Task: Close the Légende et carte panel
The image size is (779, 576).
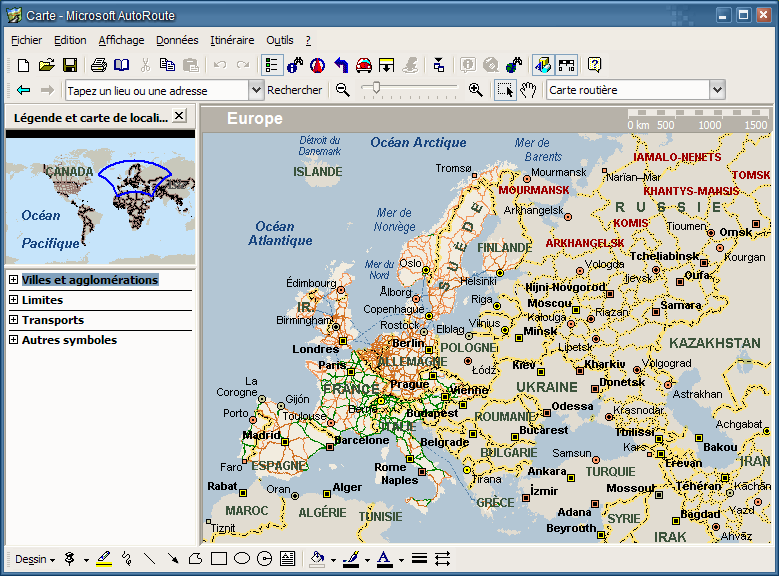Action: [179, 116]
